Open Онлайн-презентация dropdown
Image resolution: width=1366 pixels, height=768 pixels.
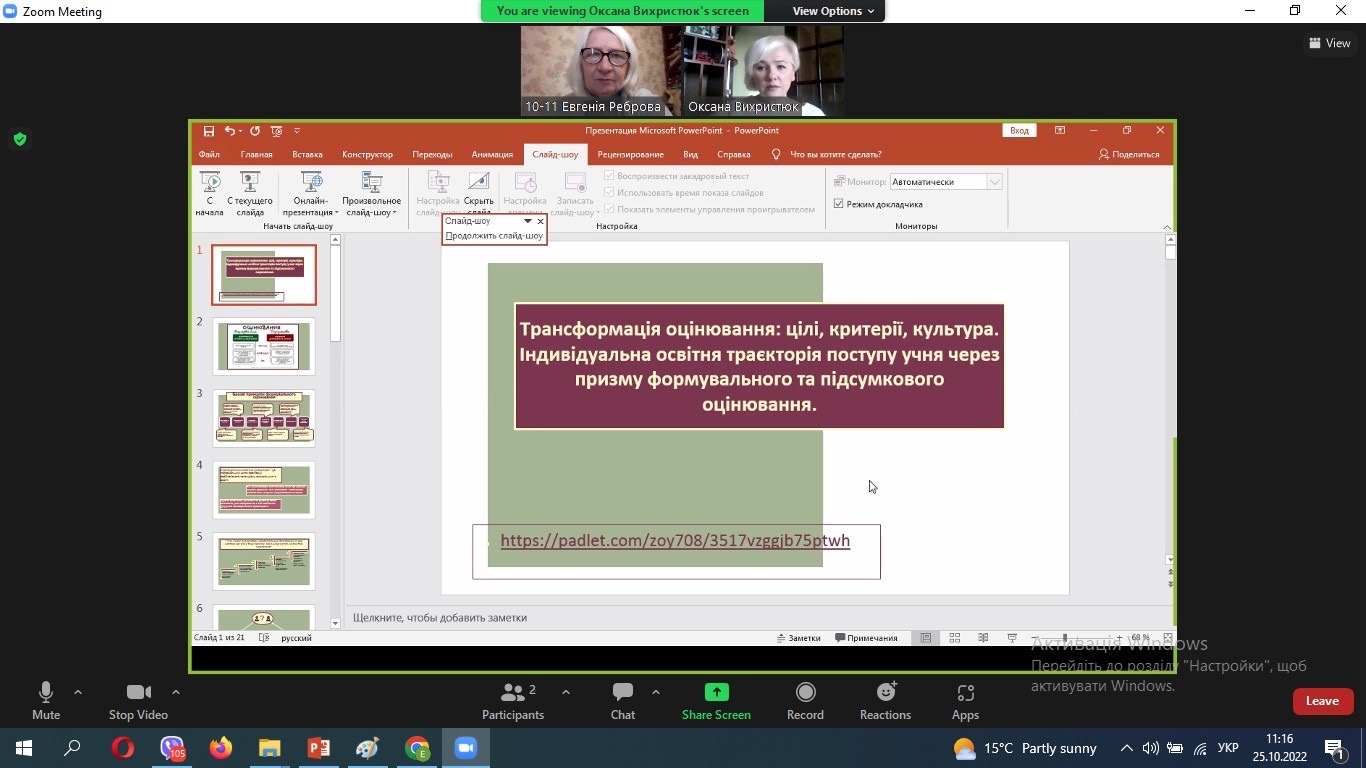pyautogui.click(x=310, y=194)
